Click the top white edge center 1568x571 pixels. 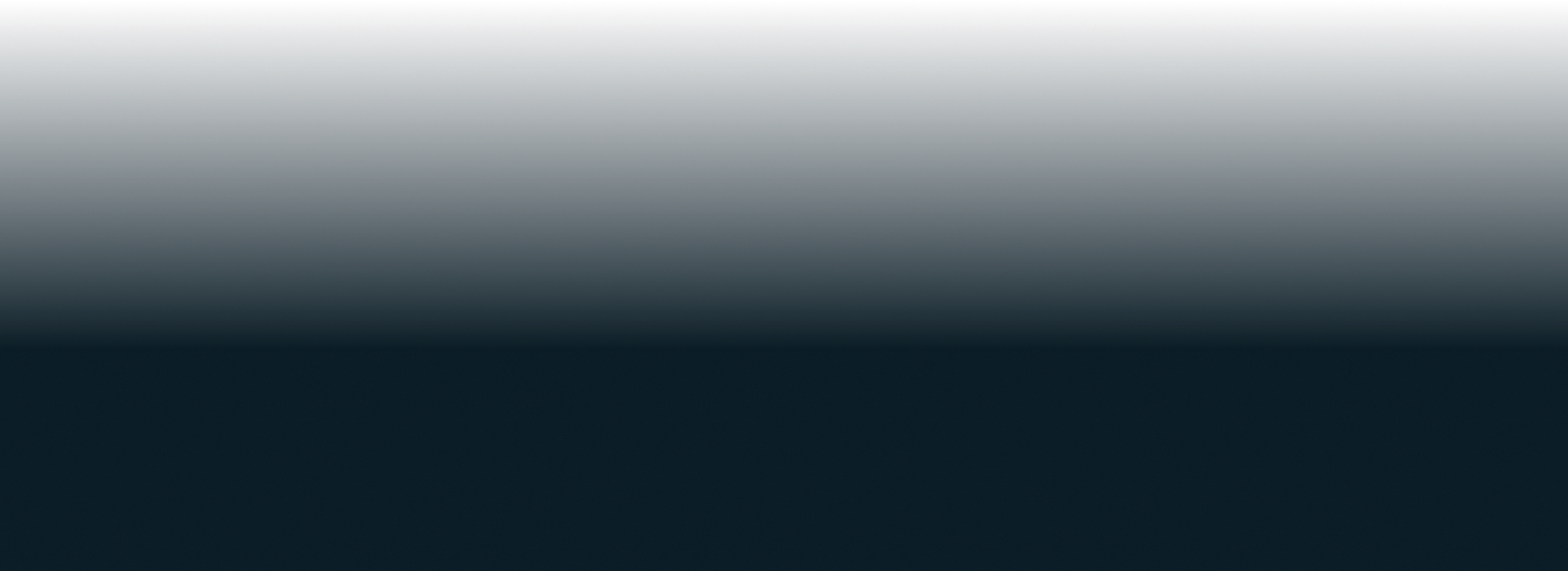pyautogui.click(x=784, y=3)
